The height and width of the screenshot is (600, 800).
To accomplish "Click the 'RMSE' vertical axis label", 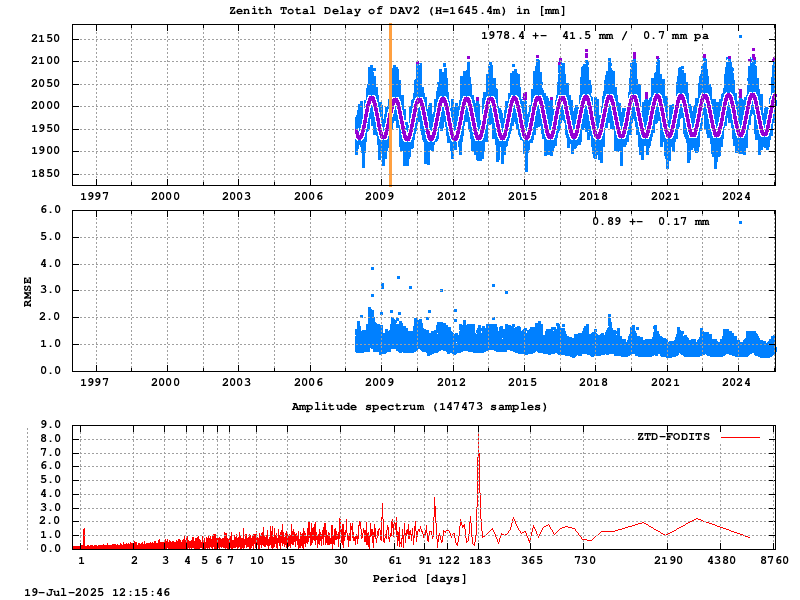I will pyautogui.click(x=28, y=292).
